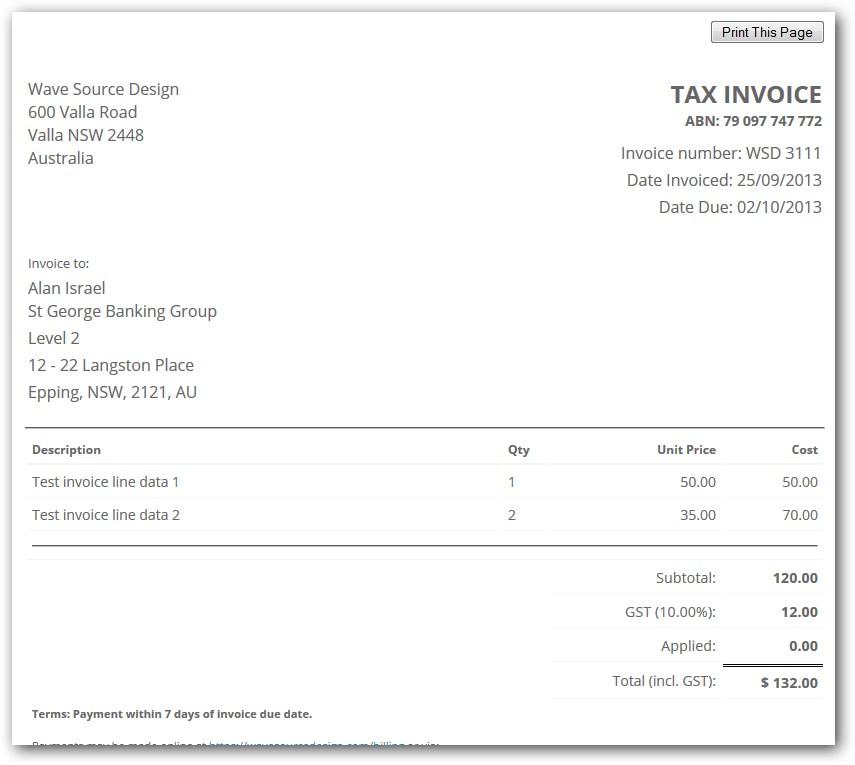Click the Qty column header
Image resolution: width=855 pixels, height=765 pixels.
tap(519, 449)
